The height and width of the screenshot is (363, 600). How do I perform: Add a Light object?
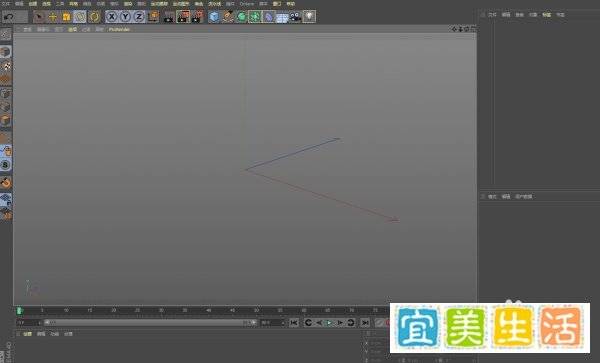[309, 16]
